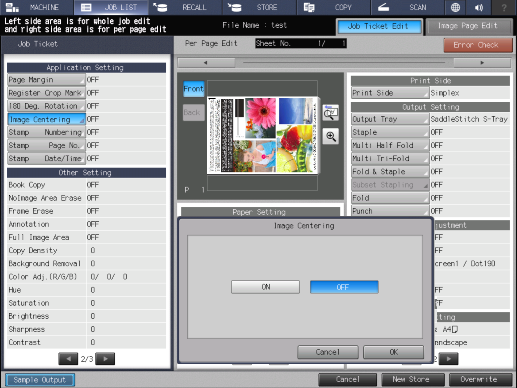Select the Image Page Edit tab

tap(468, 26)
